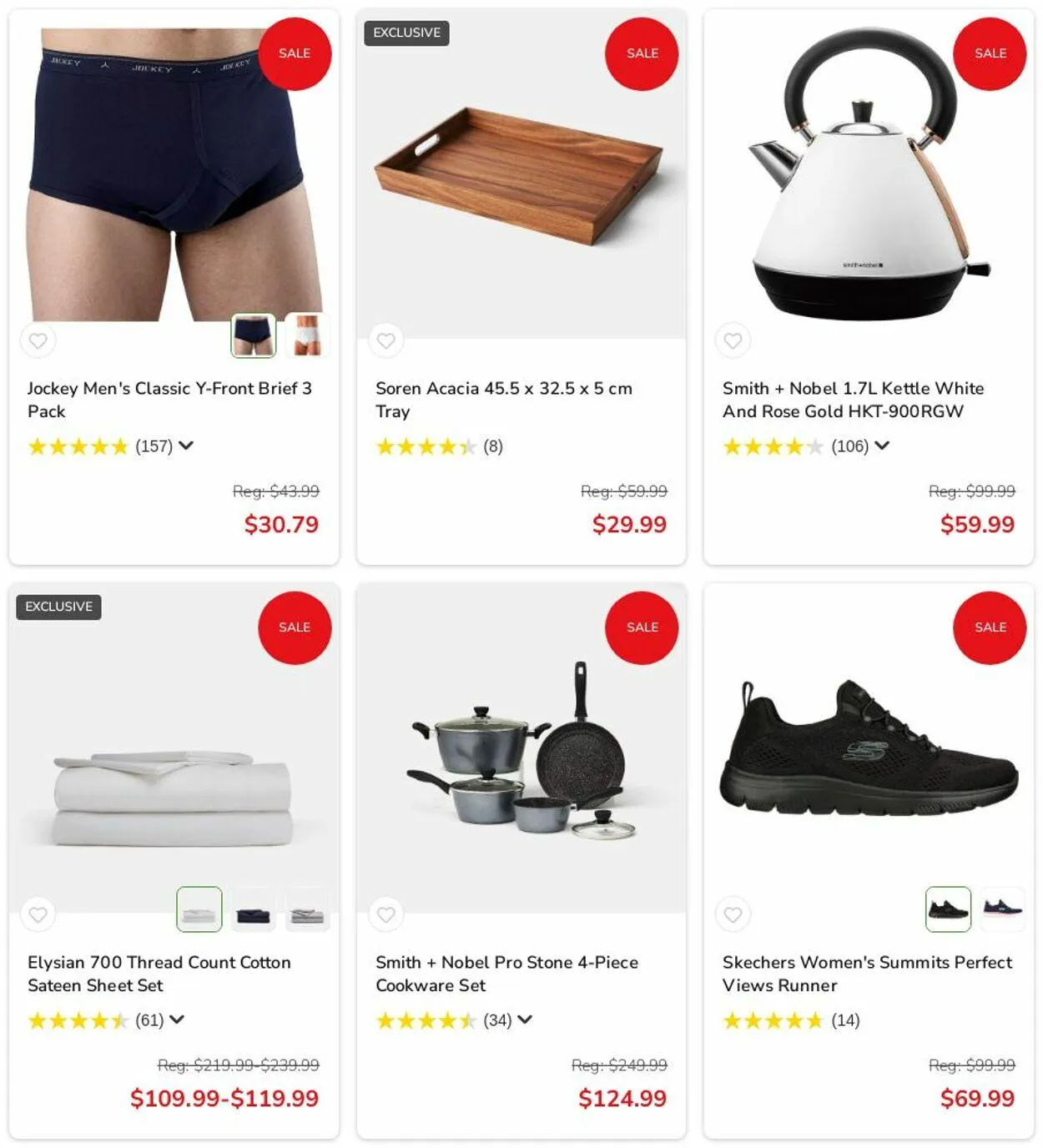Pick grey Elysian sheet set swatch
Screen dimensions: 1043x1148
click(x=307, y=909)
